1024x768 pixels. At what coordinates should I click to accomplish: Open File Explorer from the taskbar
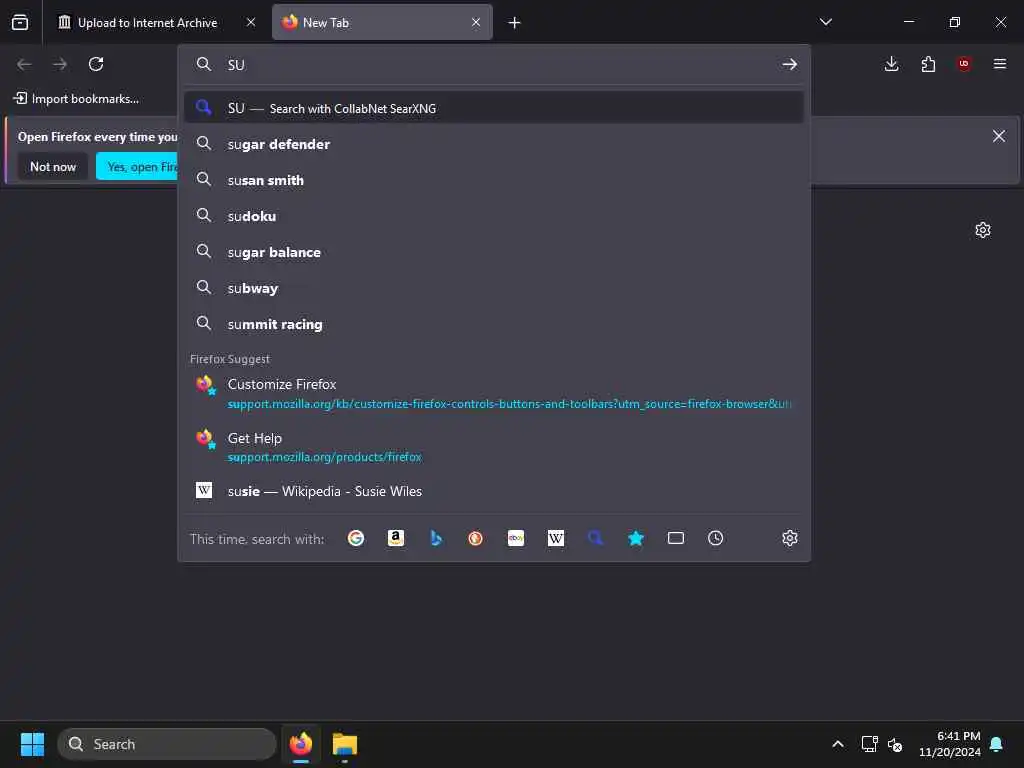click(x=345, y=744)
